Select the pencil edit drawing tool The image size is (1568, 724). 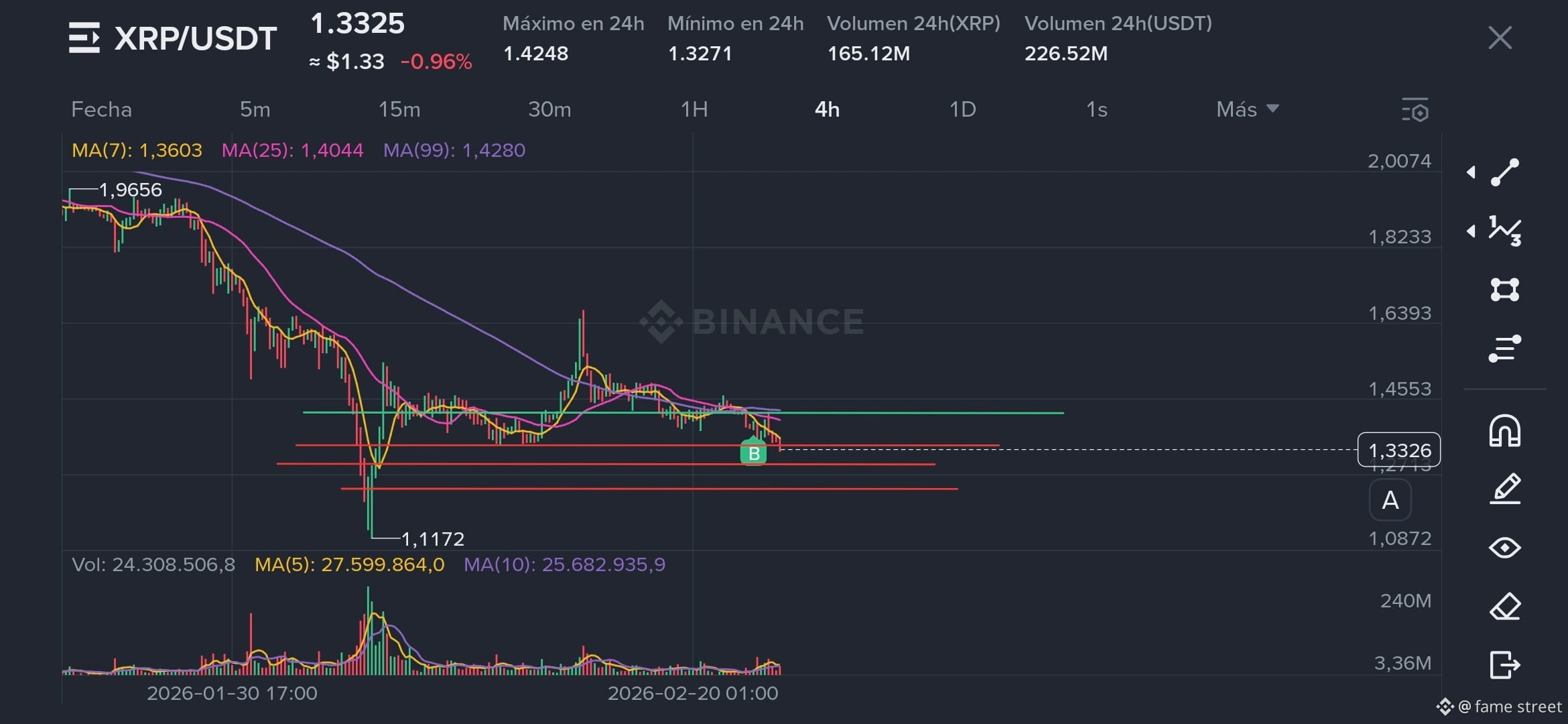coord(1505,489)
